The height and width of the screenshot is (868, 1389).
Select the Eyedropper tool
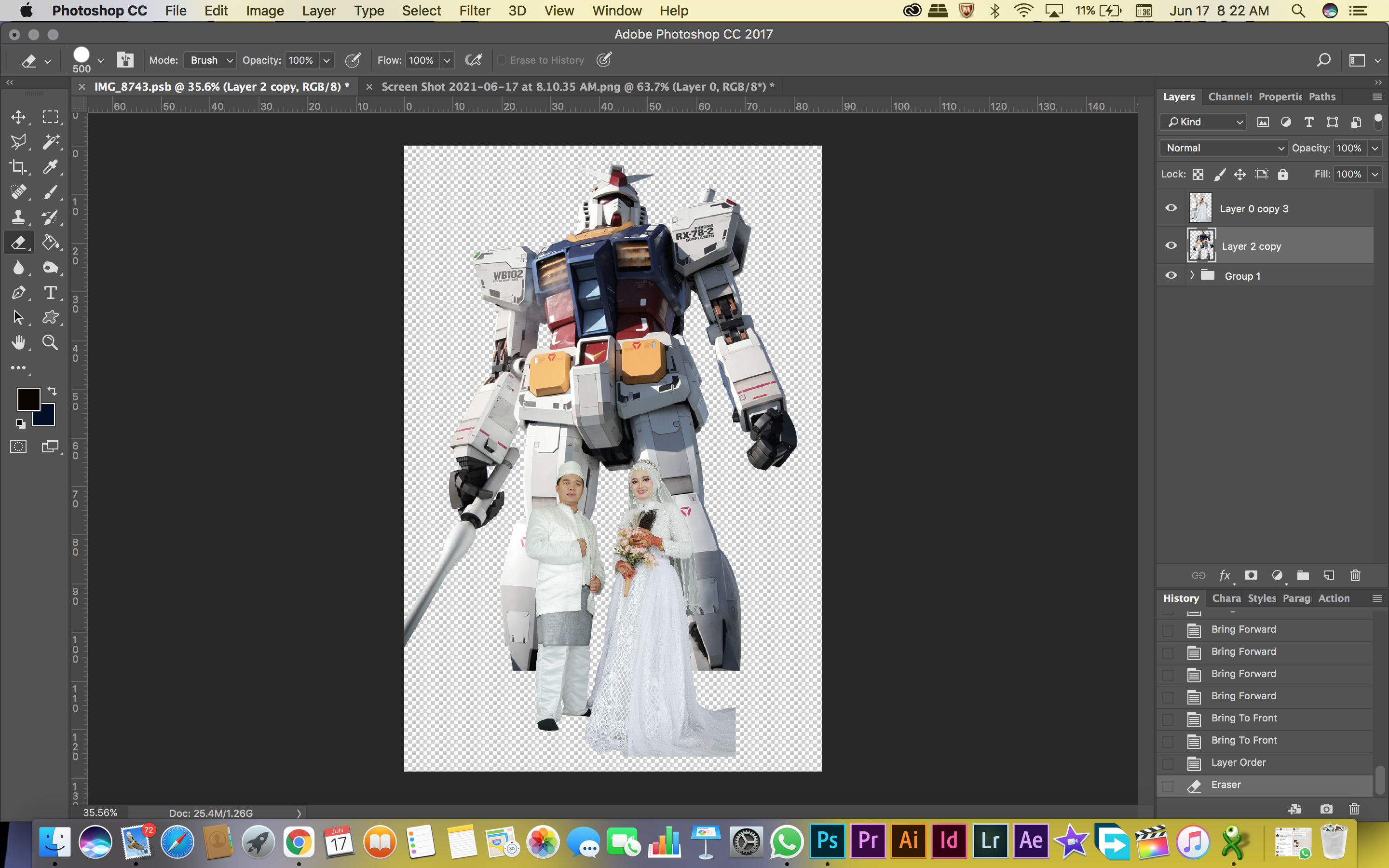tap(51, 167)
